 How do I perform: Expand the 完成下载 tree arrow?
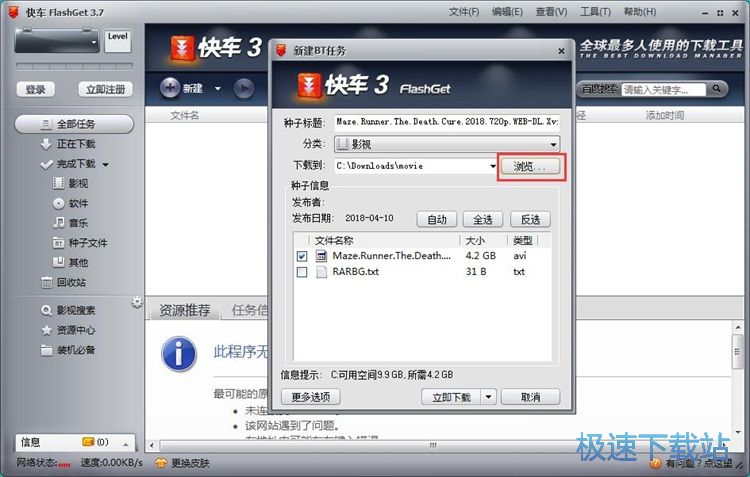[x=105, y=165]
